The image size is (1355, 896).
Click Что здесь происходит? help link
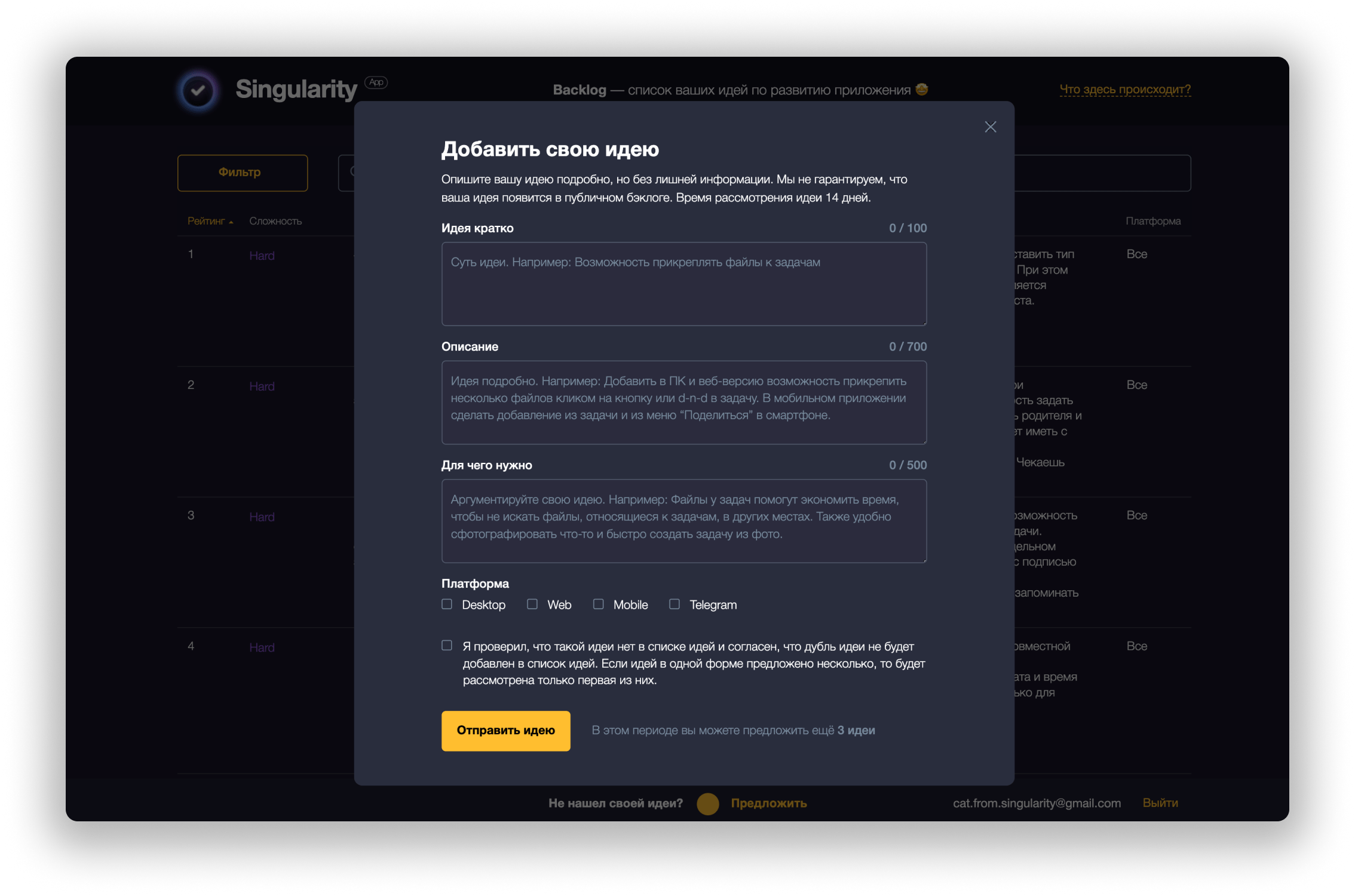tap(1124, 89)
